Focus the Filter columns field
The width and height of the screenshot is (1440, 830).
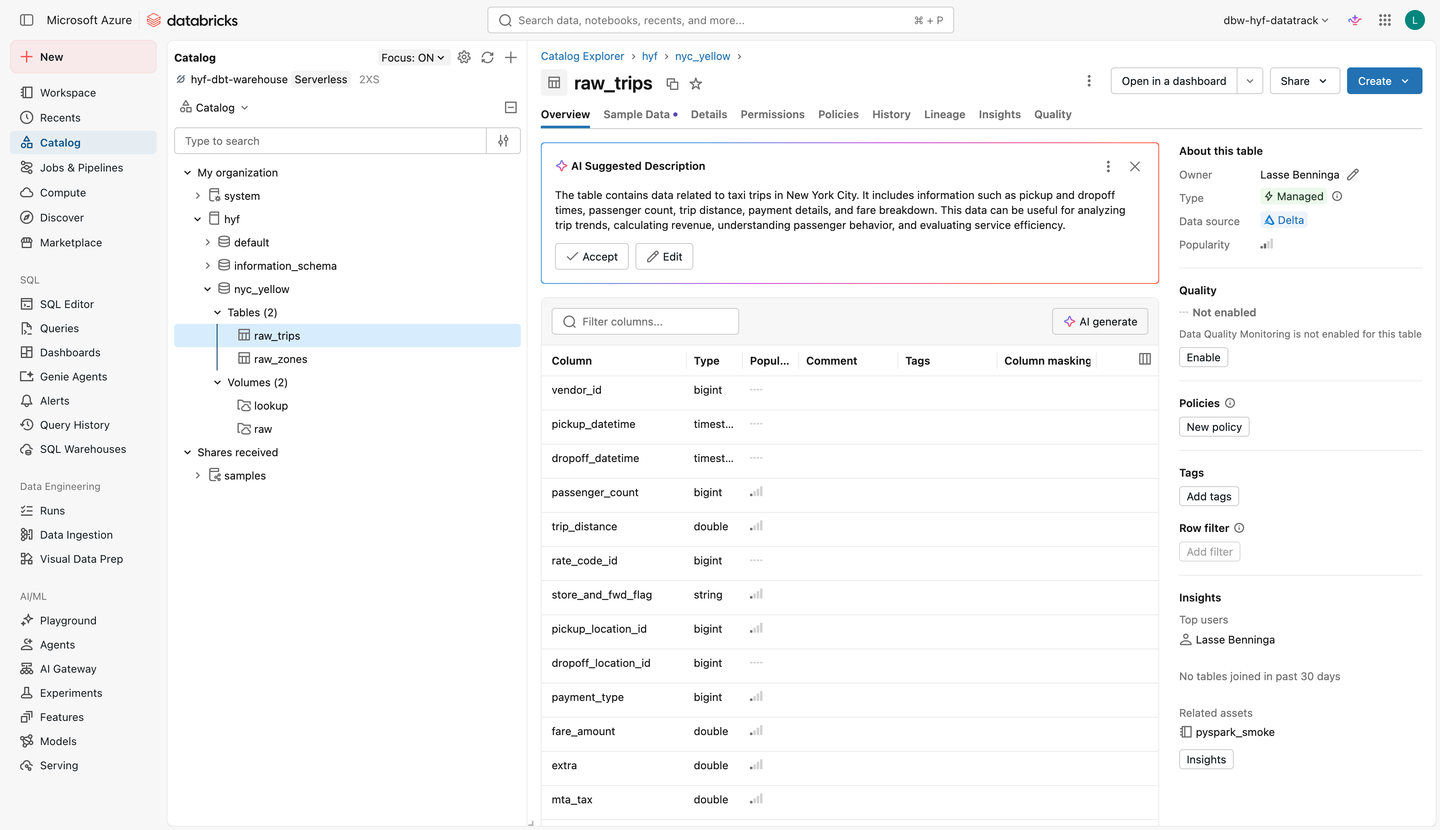coord(645,322)
